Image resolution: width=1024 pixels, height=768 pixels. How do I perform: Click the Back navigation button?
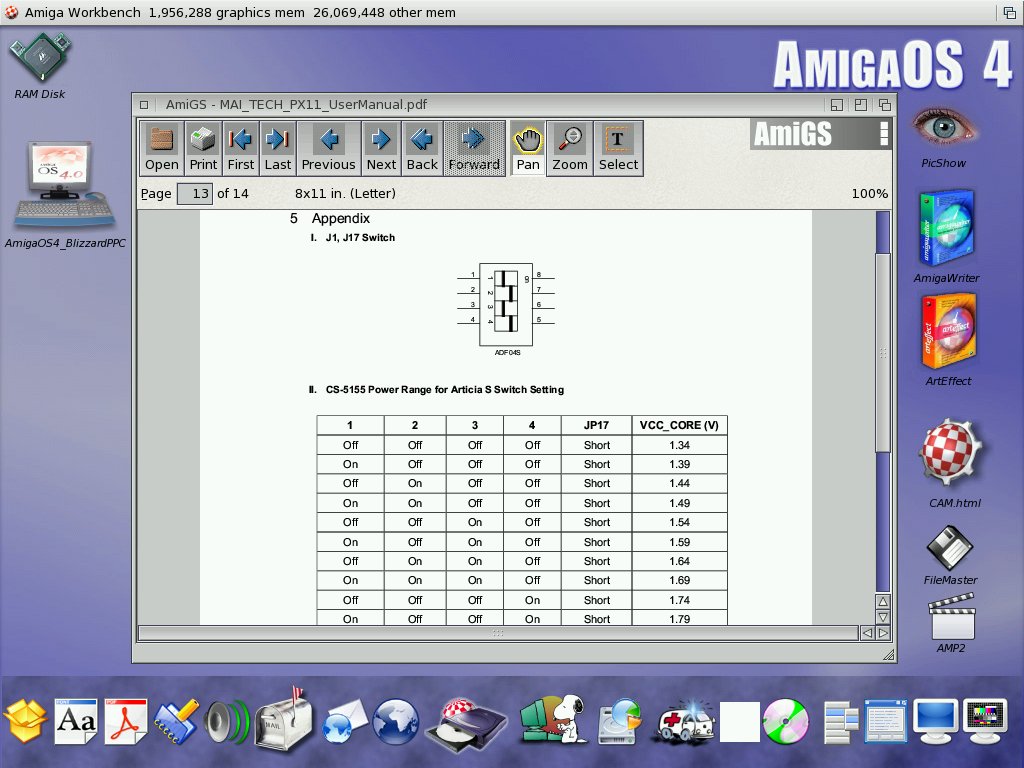(422, 148)
